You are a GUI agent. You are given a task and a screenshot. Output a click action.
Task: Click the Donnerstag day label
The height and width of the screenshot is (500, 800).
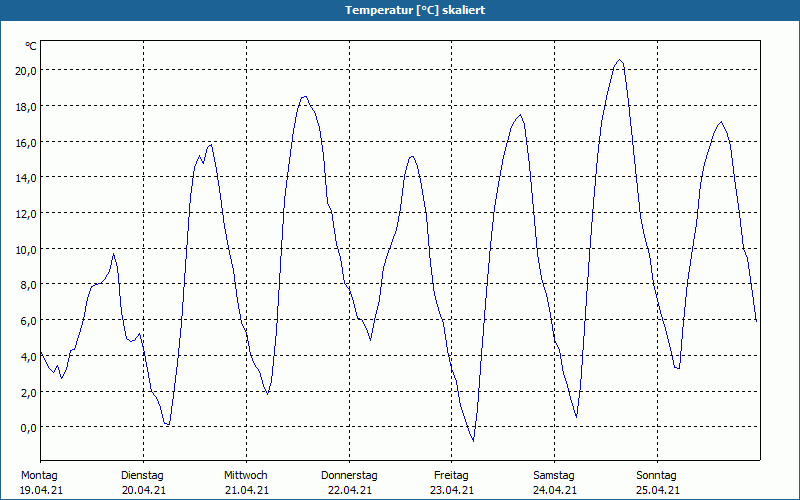click(x=349, y=476)
